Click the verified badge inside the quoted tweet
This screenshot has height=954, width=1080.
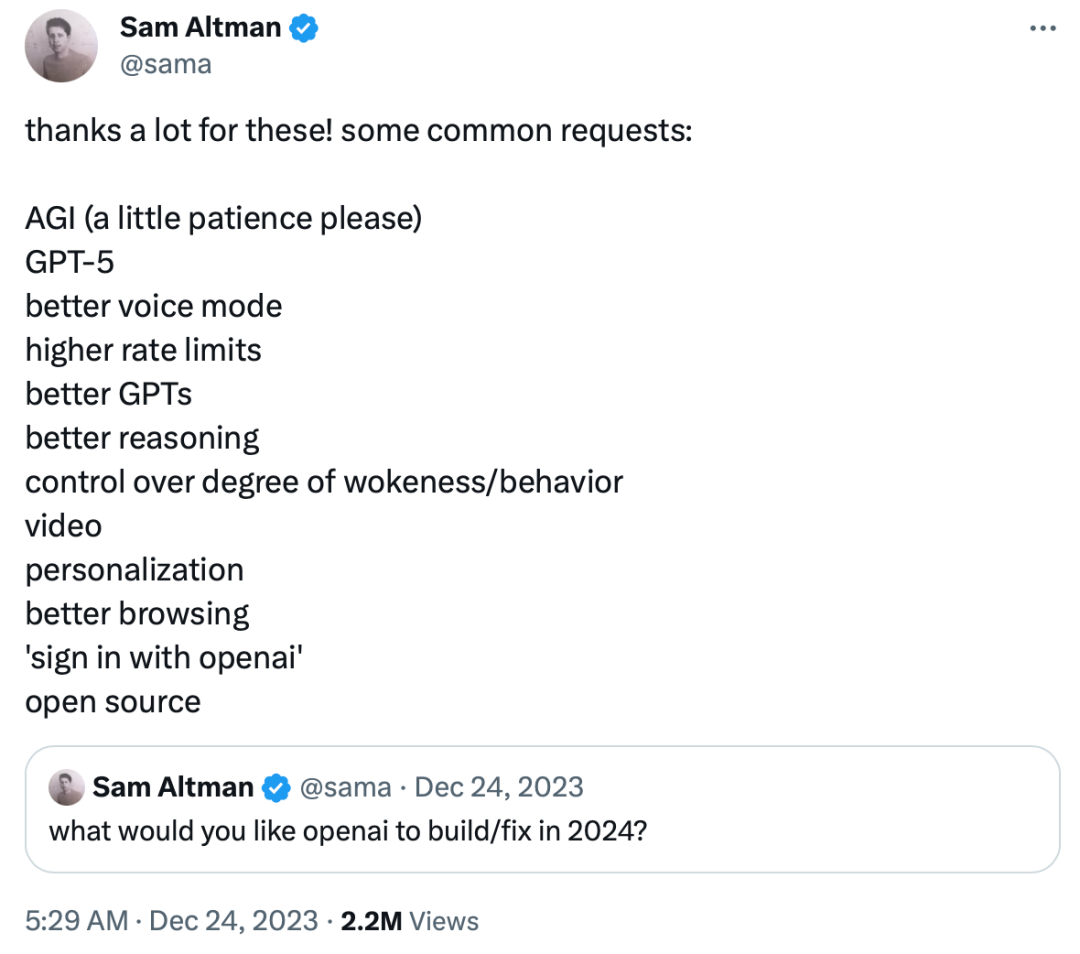[276, 788]
